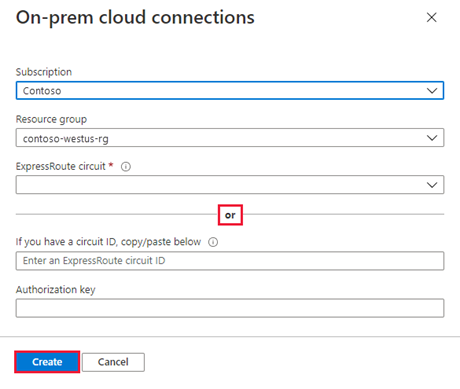Click the ExpressRoute circuit label text

pyautogui.click(x=61, y=166)
